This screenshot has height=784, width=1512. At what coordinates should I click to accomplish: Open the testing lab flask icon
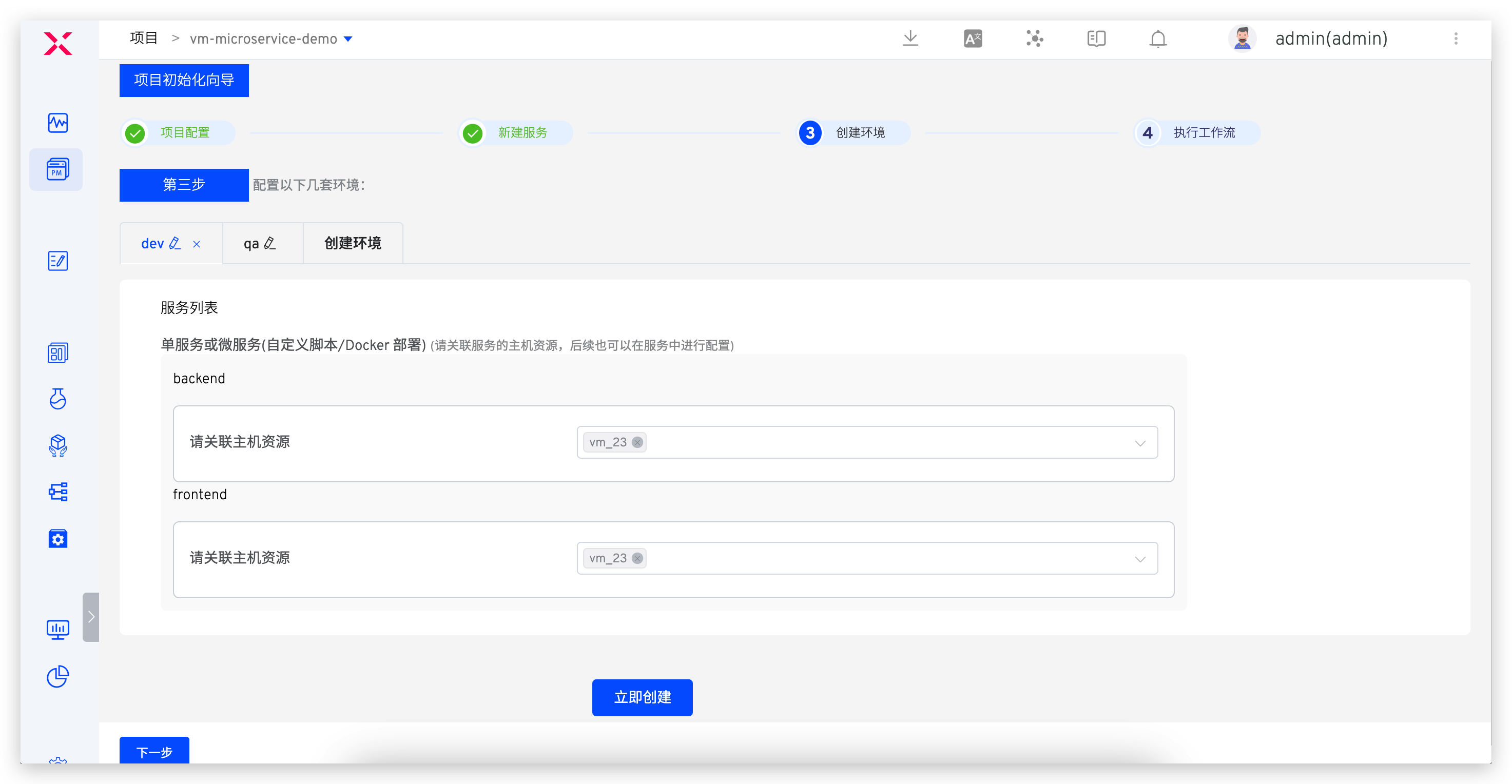pos(57,400)
